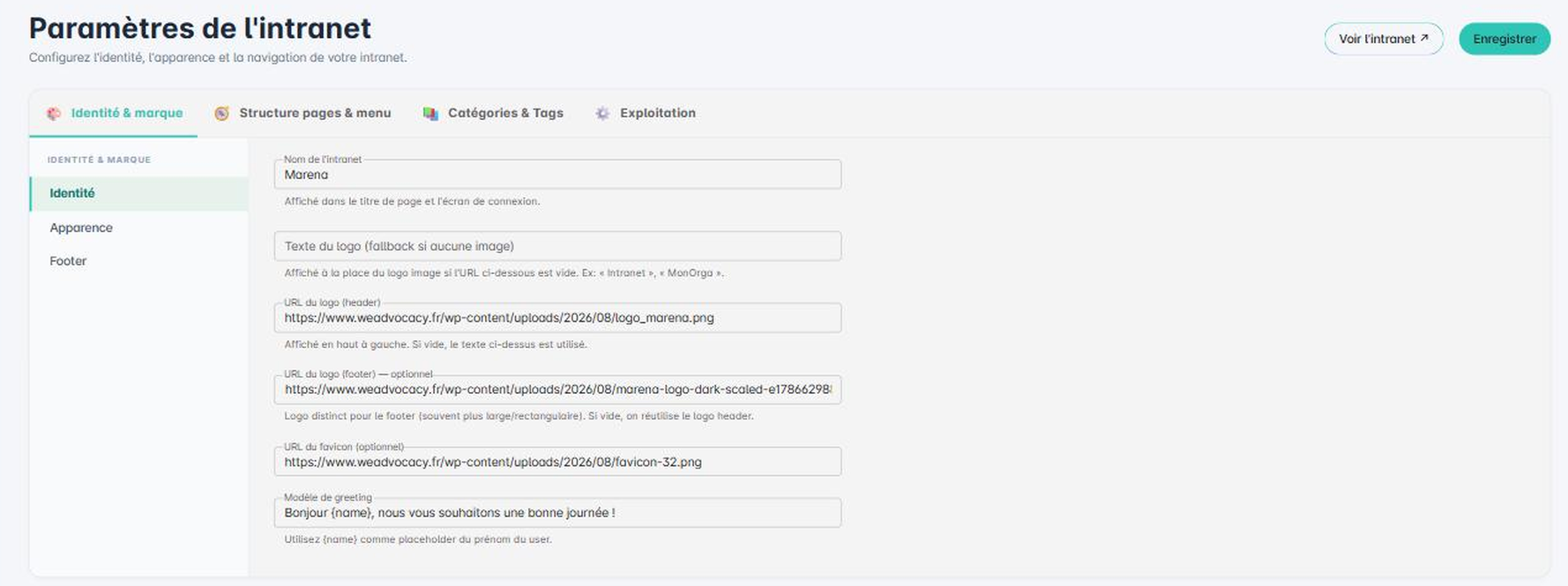This screenshot has width=1568, height=586.
Task: Open the Identité & marque tab
Action: (x=114, y=114)
